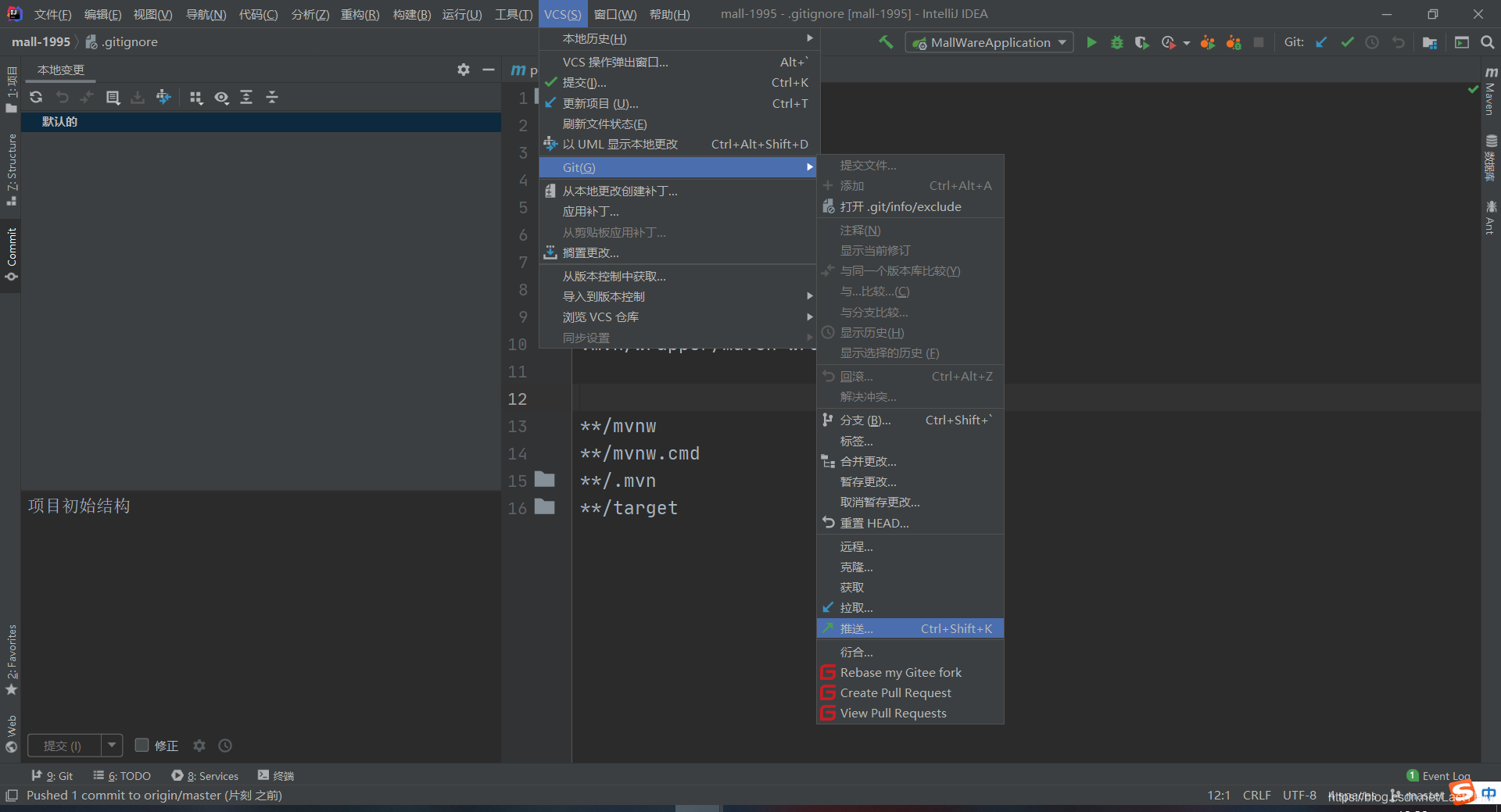Expand the Git(G) submenu entry
1501x812 pixels.
tap(678, 167)
